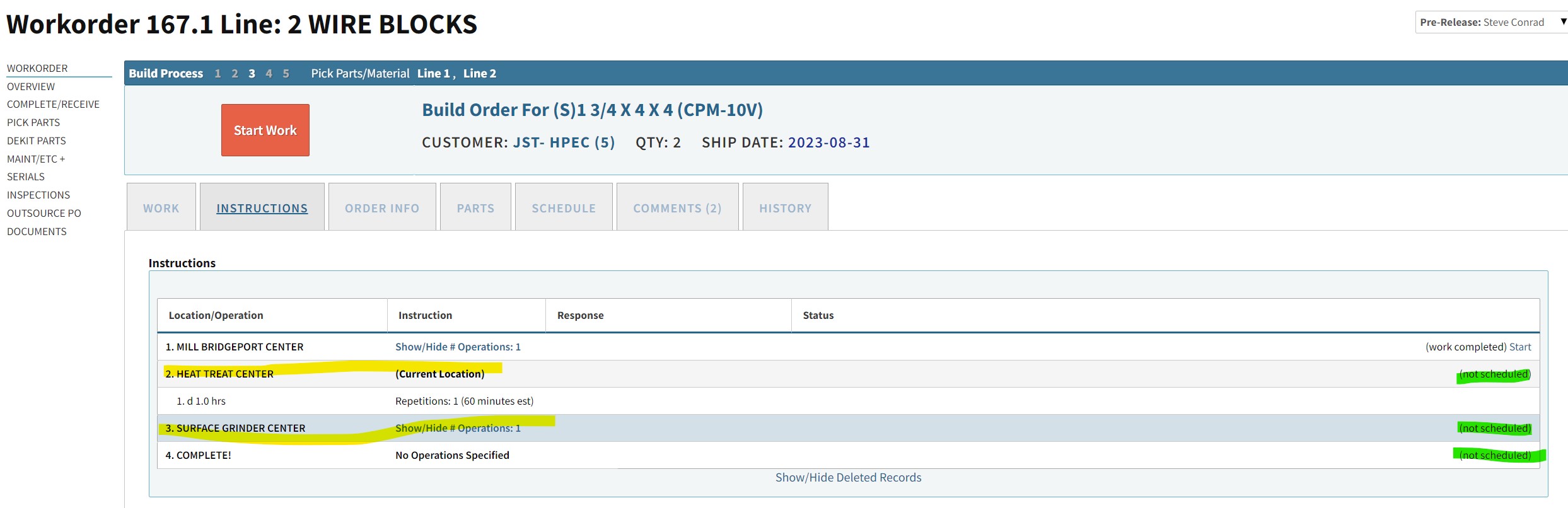Image resolution: width=1568 pixels, height=508 pixels.
Task: Click Start link for Mill Bridgeport Center
Action: tap(1520, 347)
